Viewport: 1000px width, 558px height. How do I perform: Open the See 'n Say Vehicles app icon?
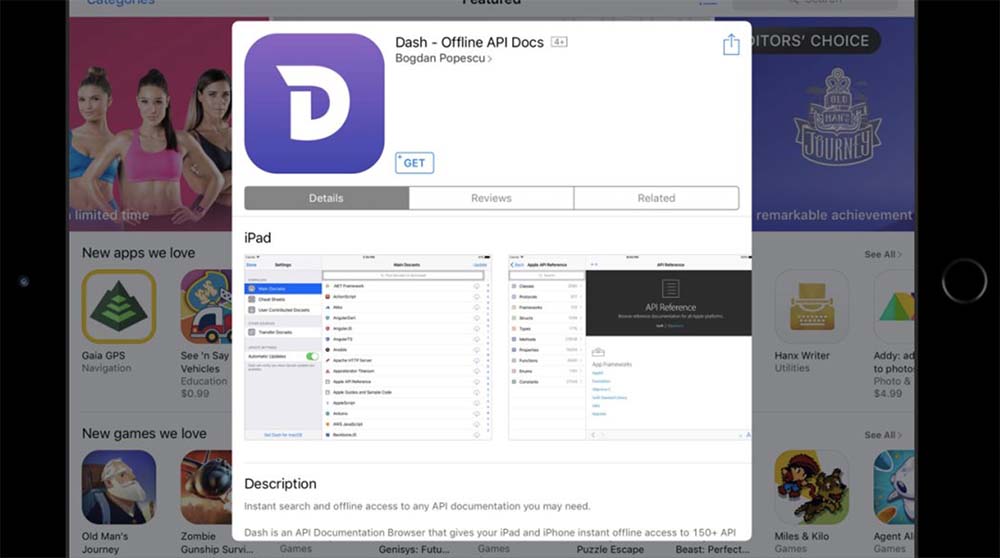tap(206, 306)
